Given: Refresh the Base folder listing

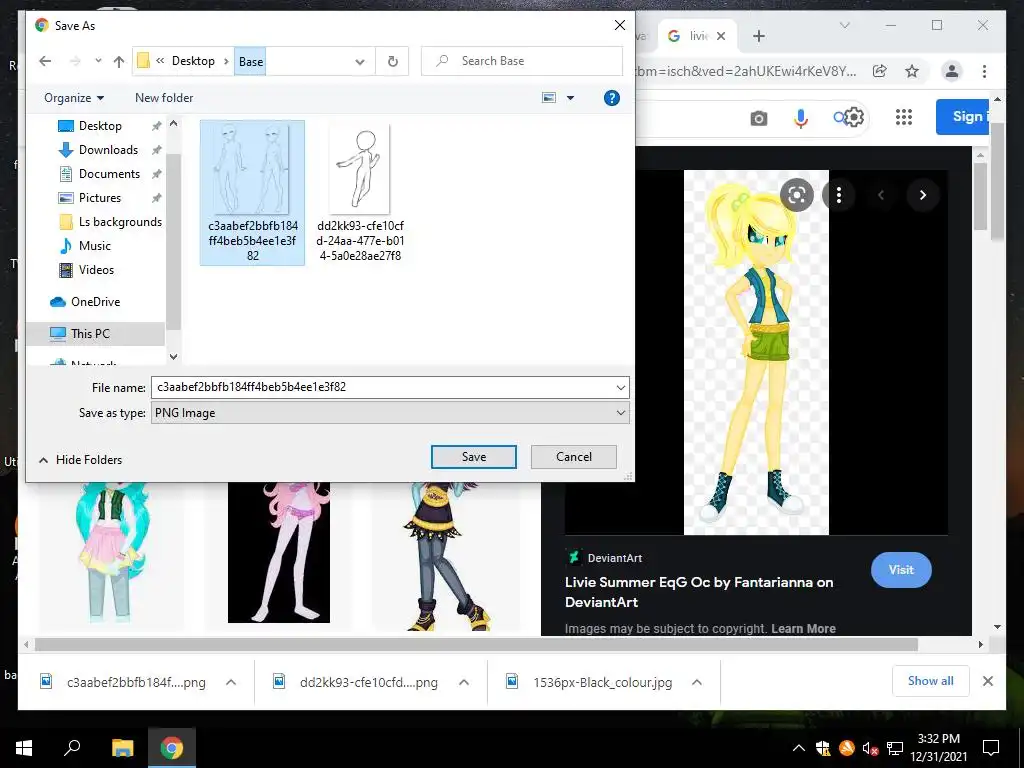Looking at the screenshot, I should [392, 61].
